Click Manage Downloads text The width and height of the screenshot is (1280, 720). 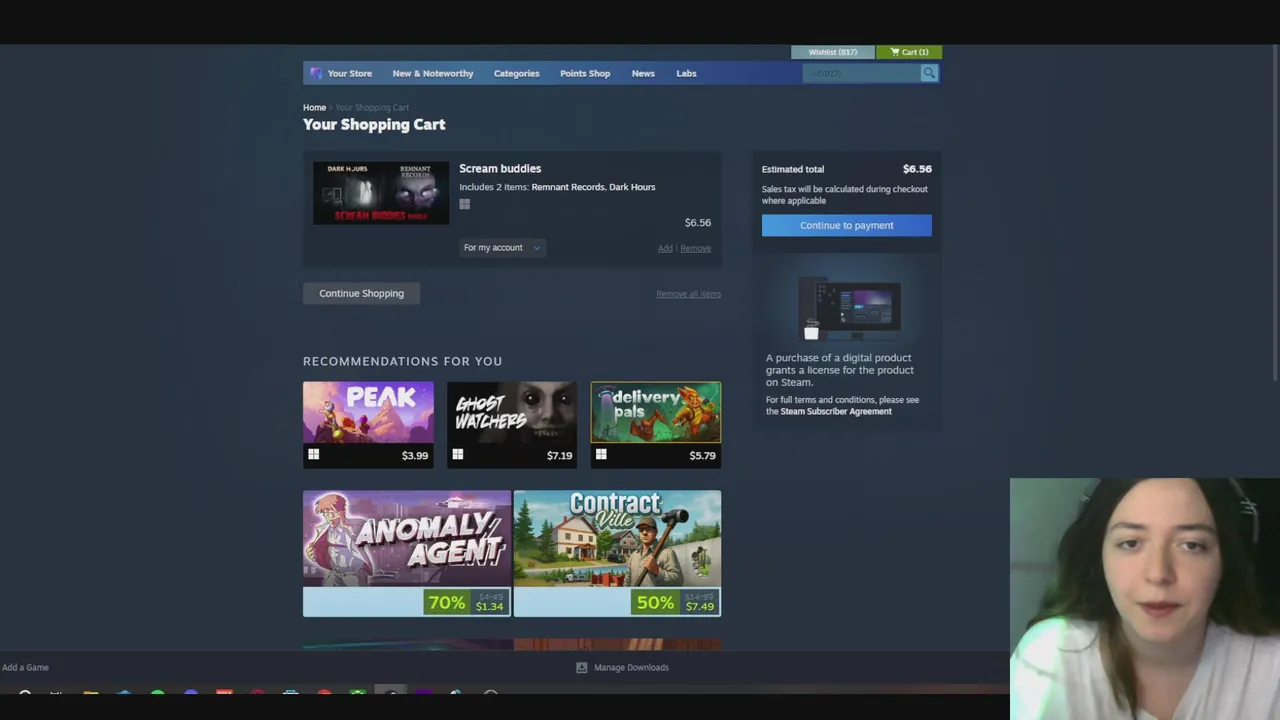click(631, 667)
